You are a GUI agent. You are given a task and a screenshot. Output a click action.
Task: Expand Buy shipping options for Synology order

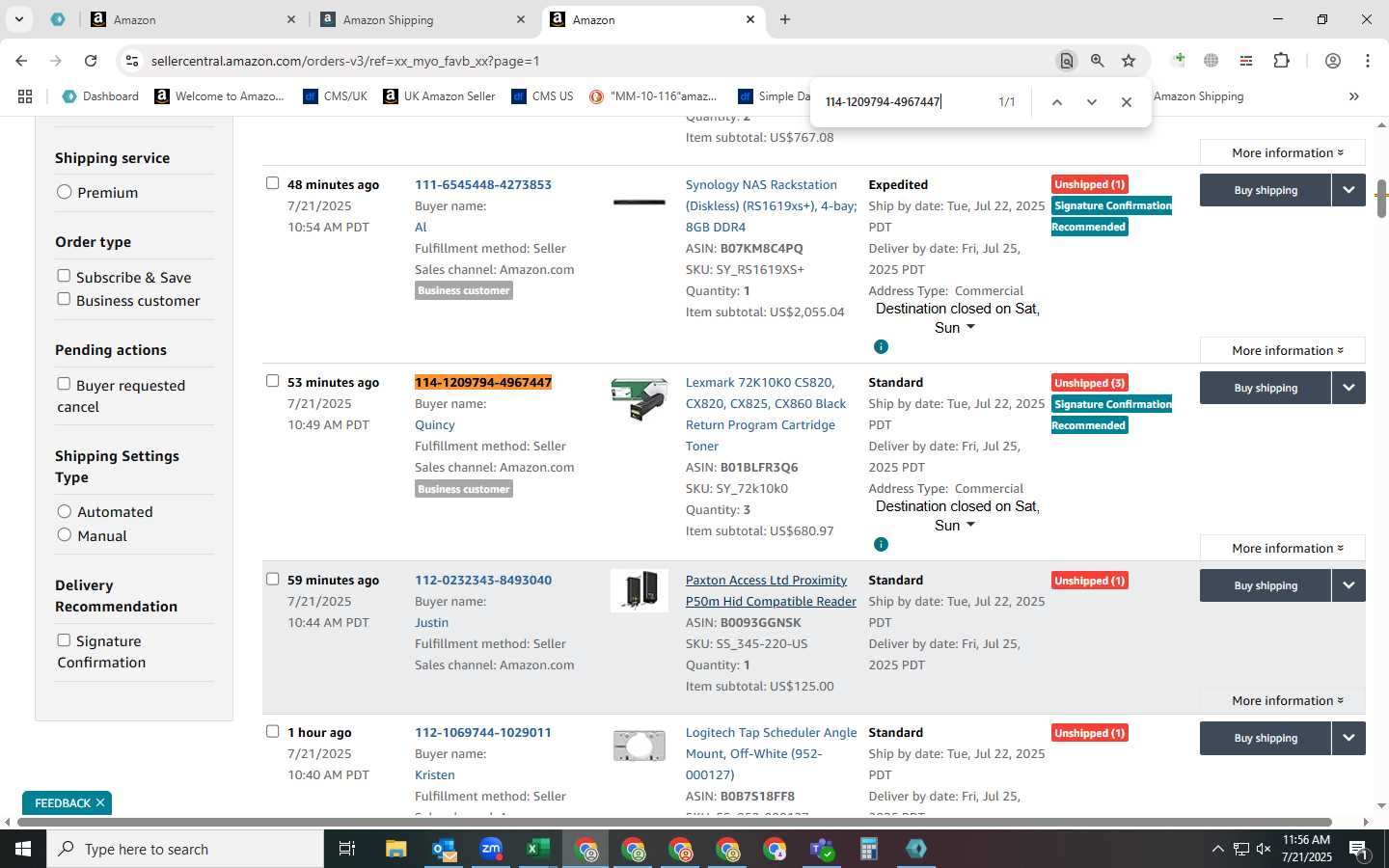(x=1348, y=190)
